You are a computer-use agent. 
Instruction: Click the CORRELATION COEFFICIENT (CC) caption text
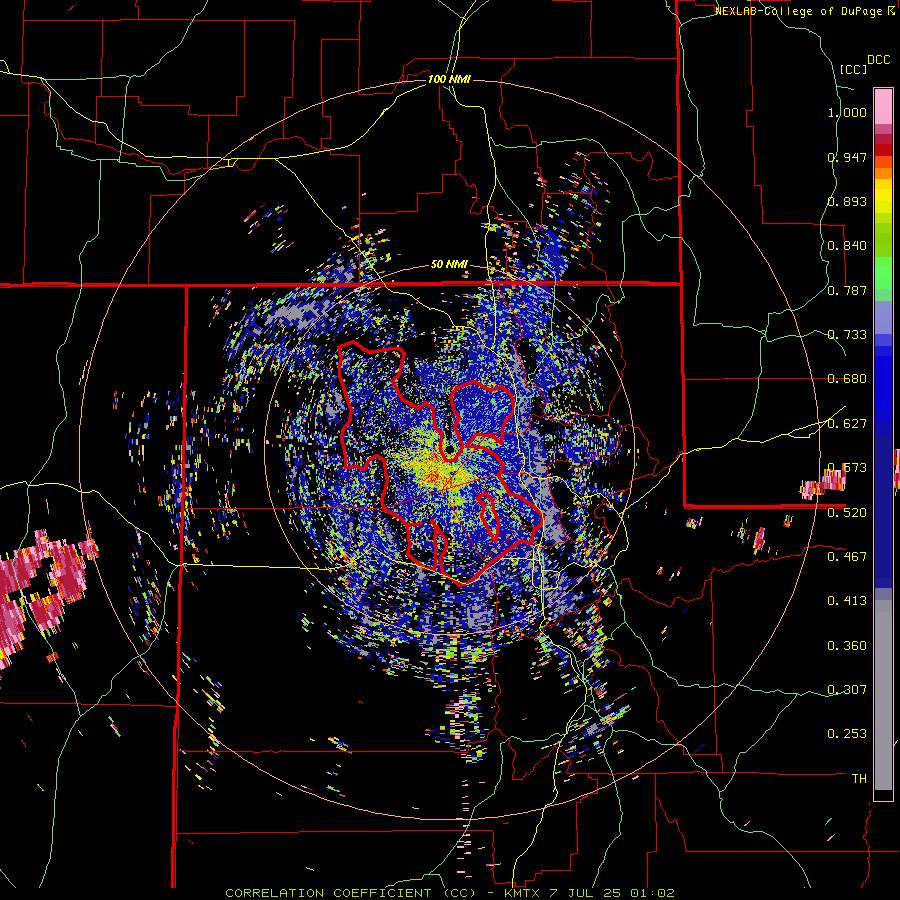pyautogui.click(x=351, y=893)
